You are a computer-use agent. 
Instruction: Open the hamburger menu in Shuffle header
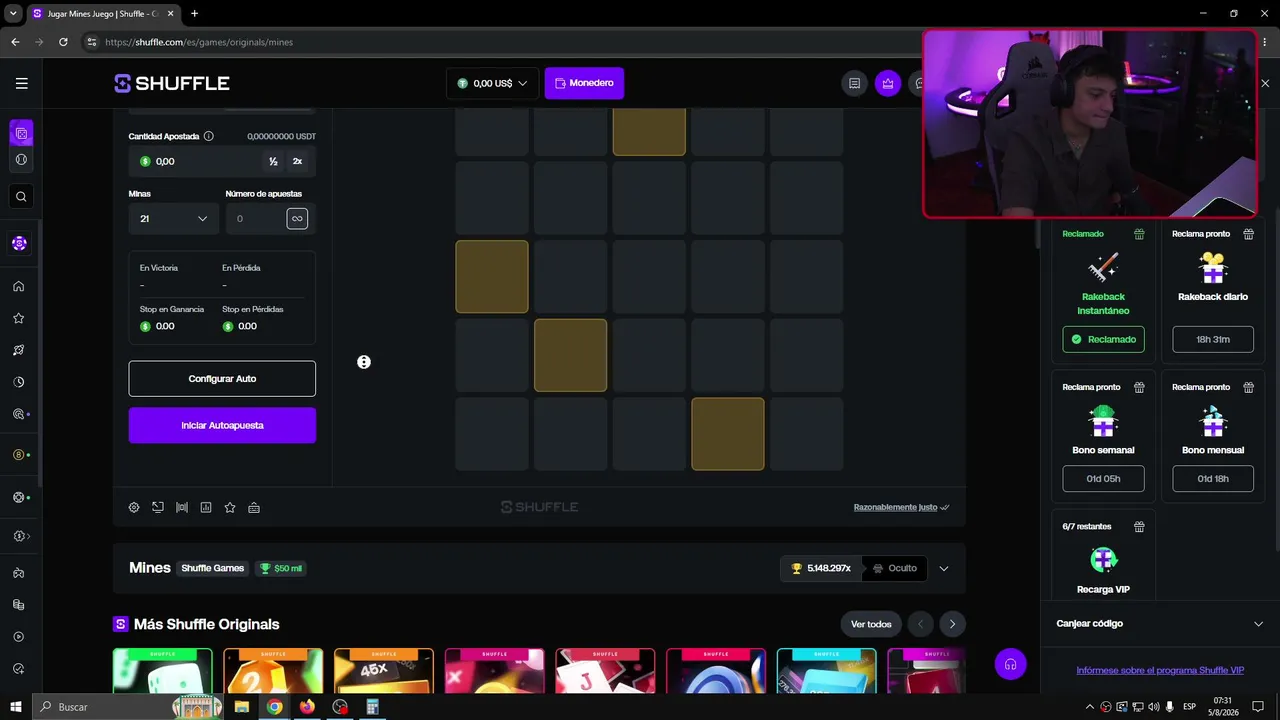[x=21, y=83]
